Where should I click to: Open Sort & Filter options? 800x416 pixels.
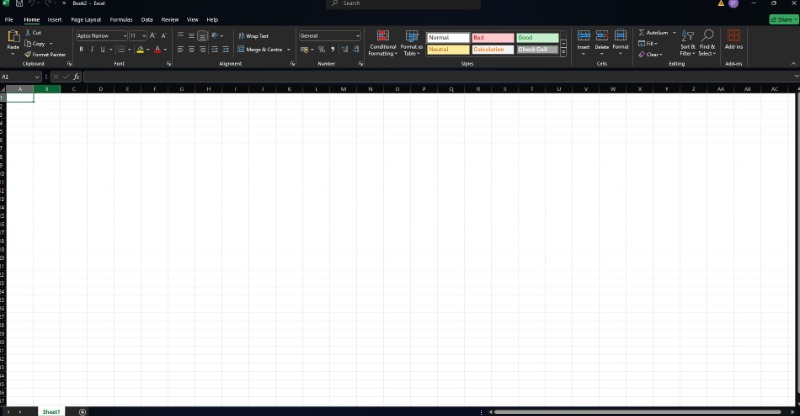[x=687, y=42]
